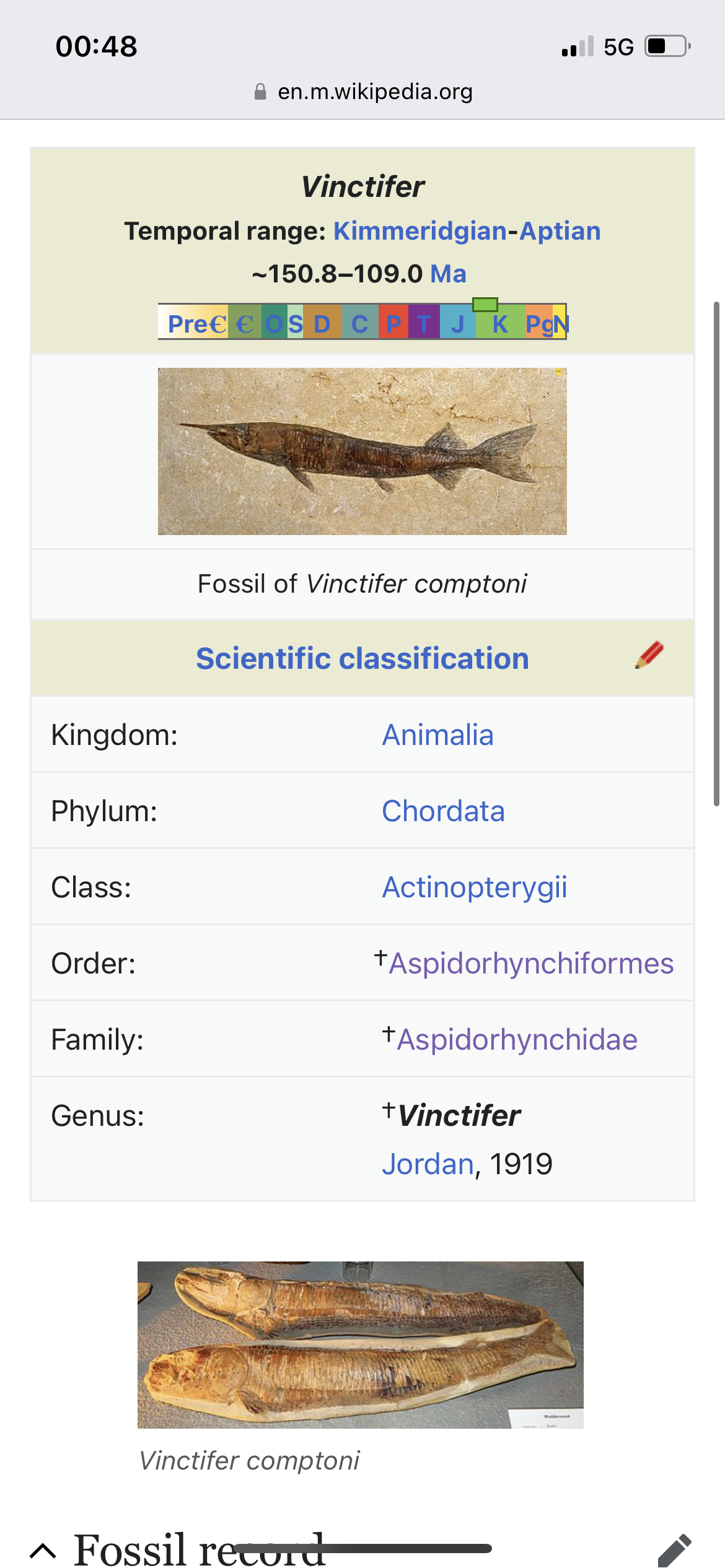
Task: Select the PreЄ segment of the timeline
Action: pos(196,324)
